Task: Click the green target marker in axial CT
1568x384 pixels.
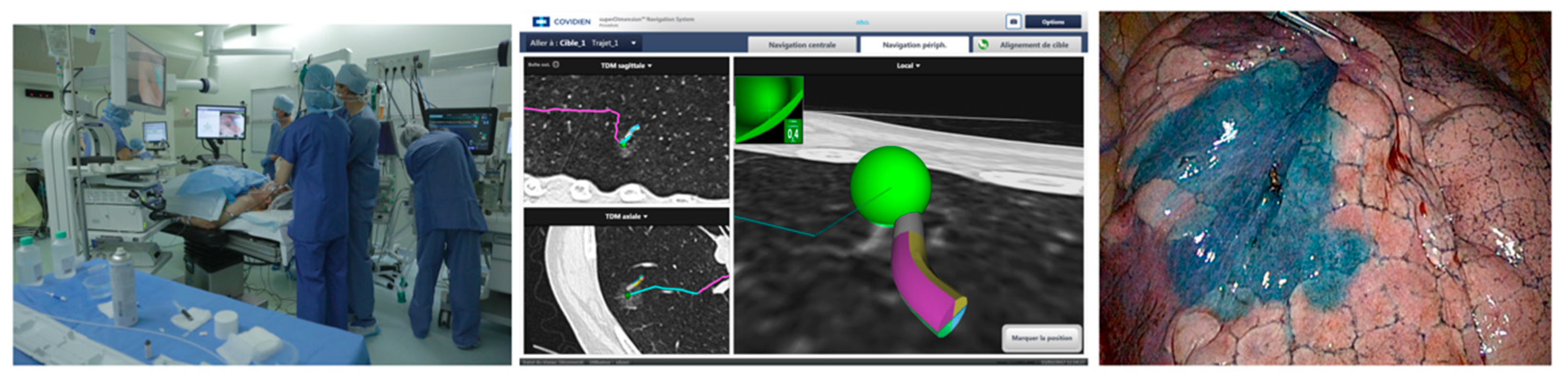Action: click(x=627, y=295)
